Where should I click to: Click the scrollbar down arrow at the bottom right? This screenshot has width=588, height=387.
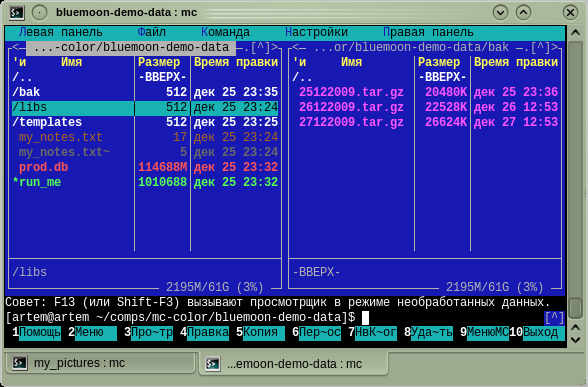pyautogui.click(x=575, y=340)
